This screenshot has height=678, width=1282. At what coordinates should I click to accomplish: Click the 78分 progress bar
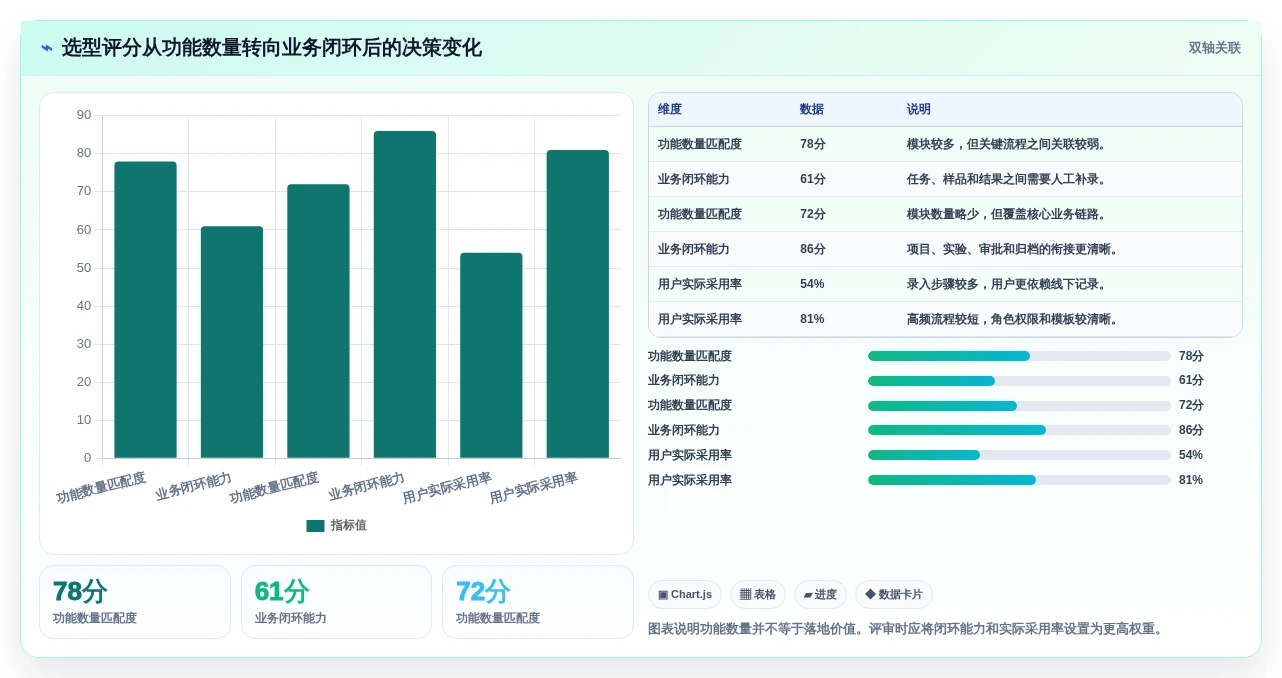[x=1019, y=356]
